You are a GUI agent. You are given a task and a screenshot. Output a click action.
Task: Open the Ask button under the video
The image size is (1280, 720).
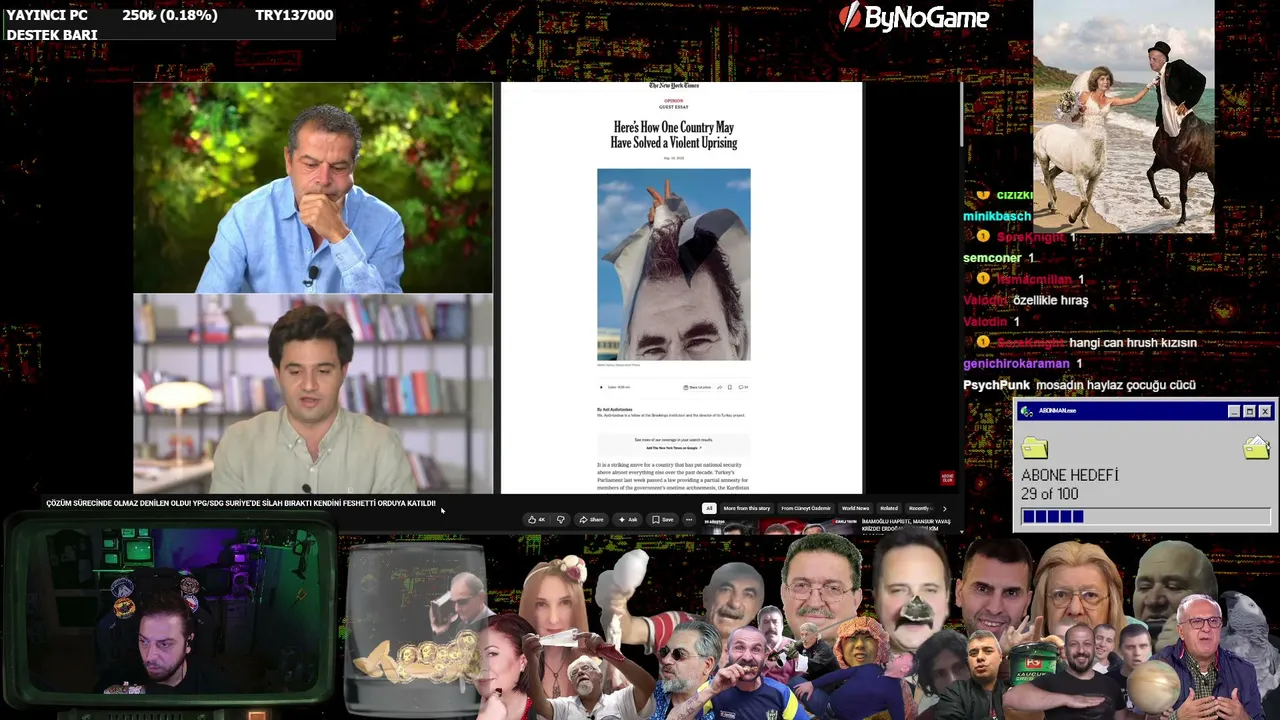coord(628,519)
